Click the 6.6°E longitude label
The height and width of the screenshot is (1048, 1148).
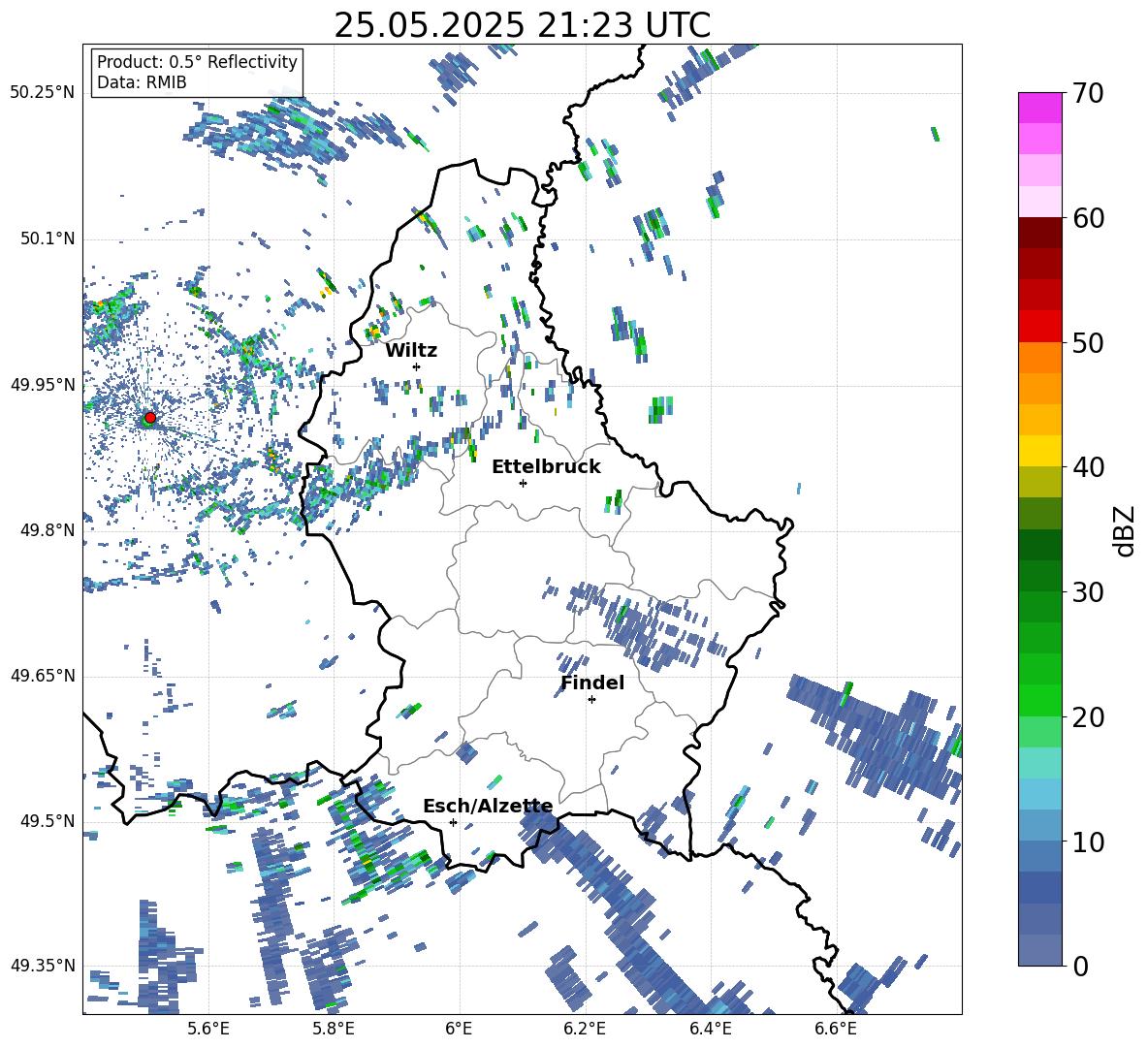click(x=836, y=1029)
